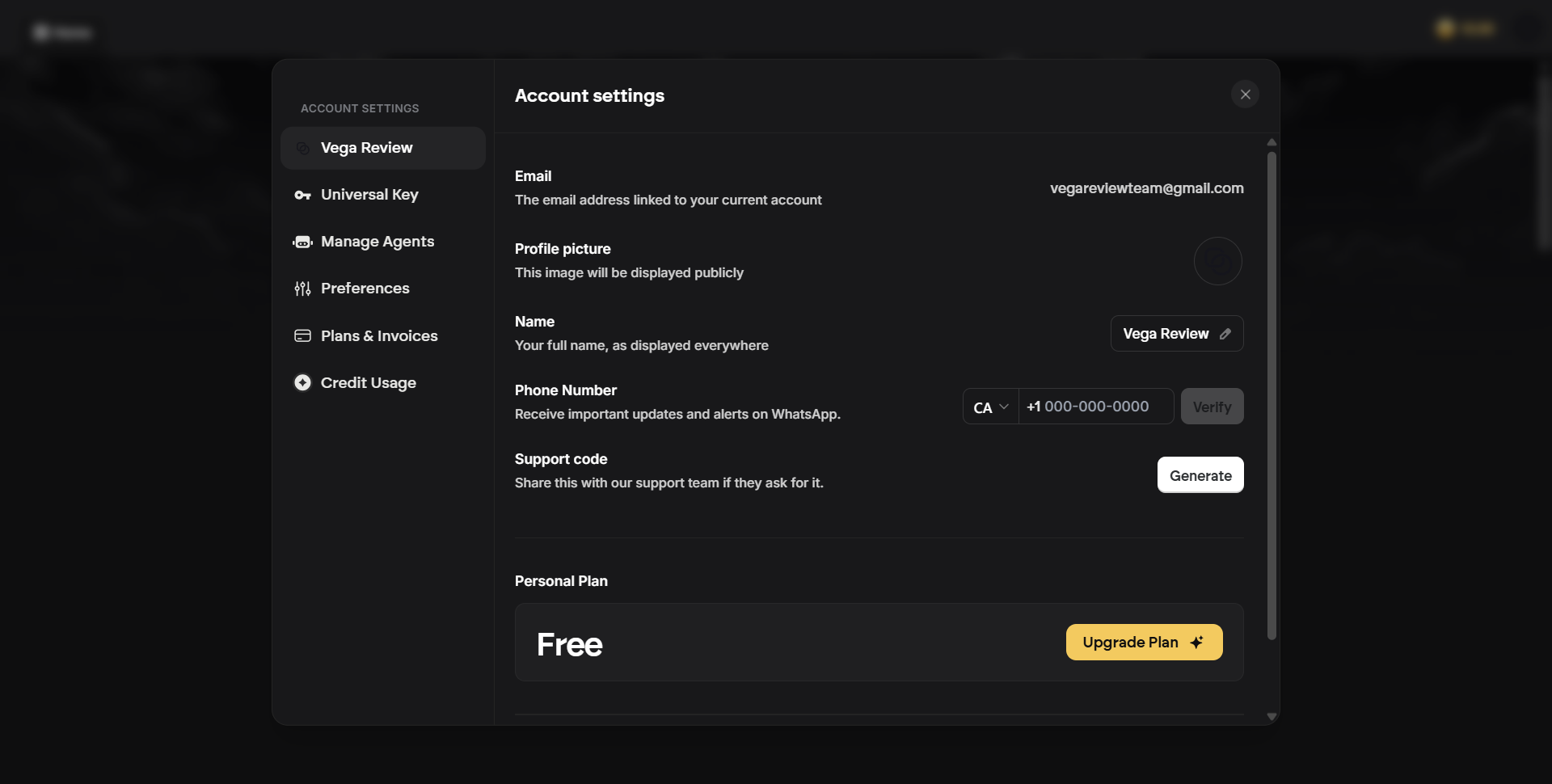Viewport: 1552px width, 784px height.
Task: Click the Account settings title
Action: coord(589,95)
